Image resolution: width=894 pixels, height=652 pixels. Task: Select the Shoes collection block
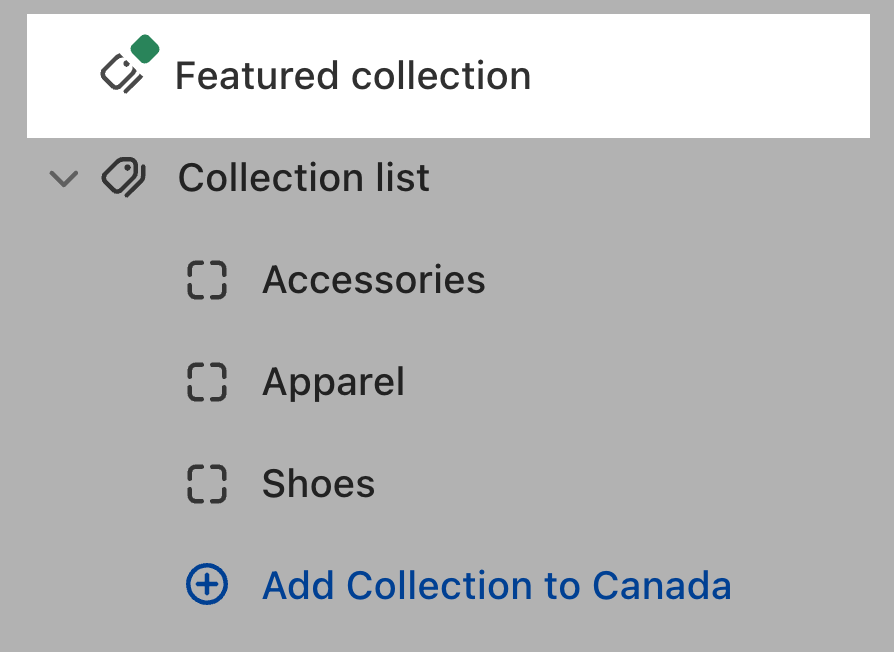[318, 484]
